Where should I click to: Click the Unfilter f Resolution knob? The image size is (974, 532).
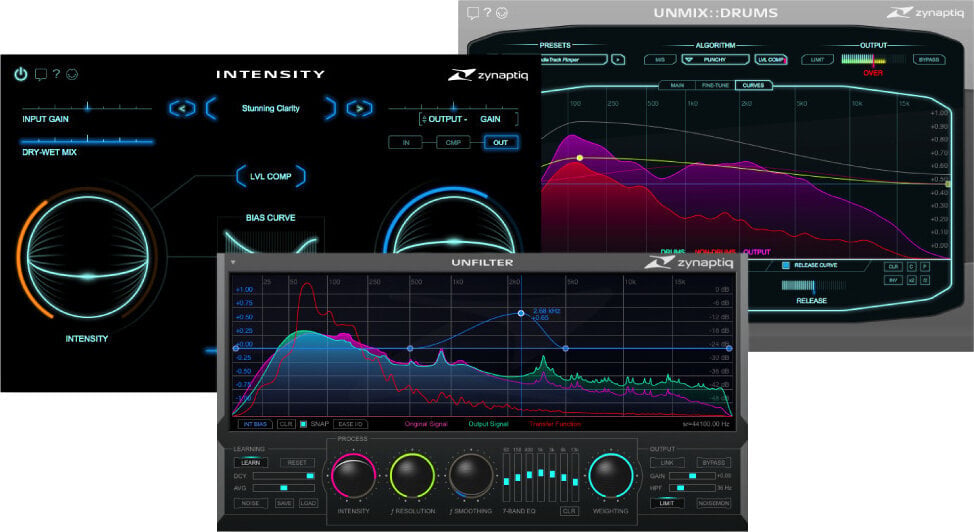412,477
